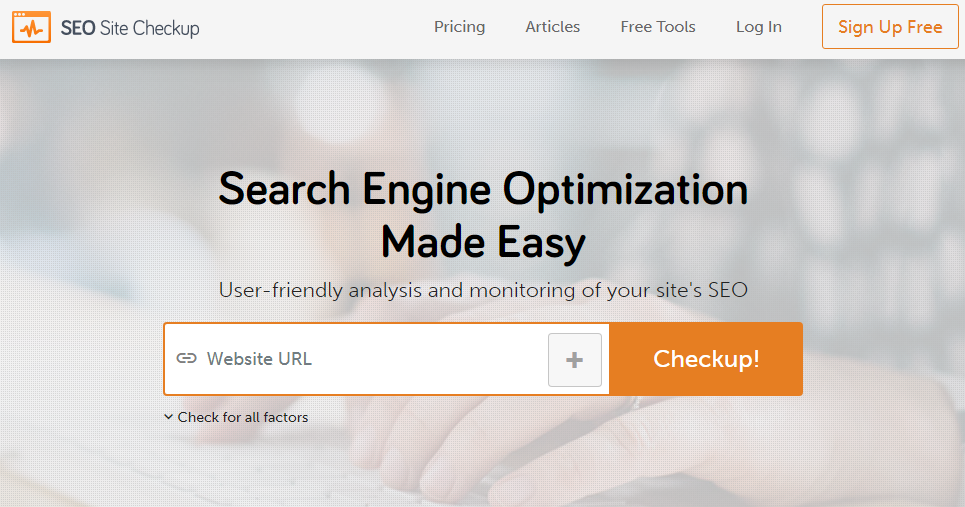Click the word Search in the headline
This screenshot has width=965, height=507.
(284, 189)
